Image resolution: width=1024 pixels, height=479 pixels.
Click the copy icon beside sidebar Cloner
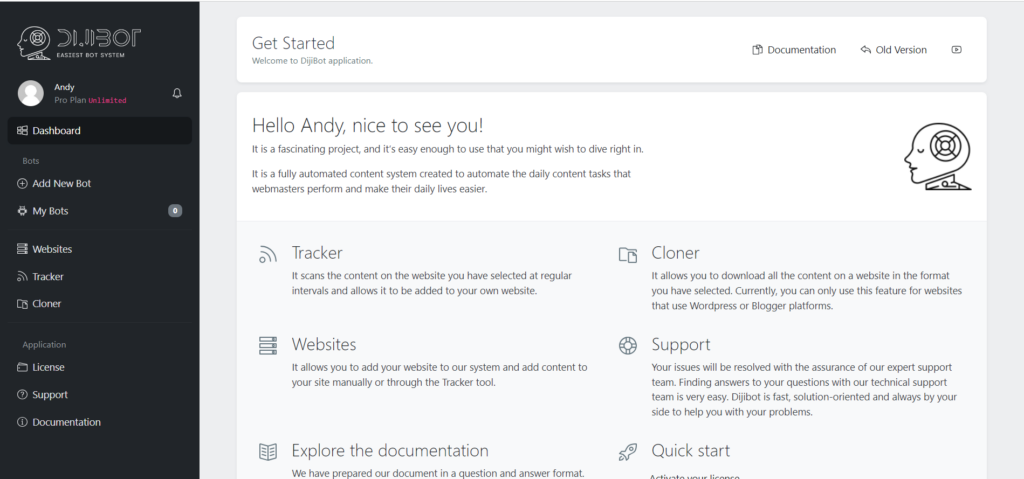22,304
